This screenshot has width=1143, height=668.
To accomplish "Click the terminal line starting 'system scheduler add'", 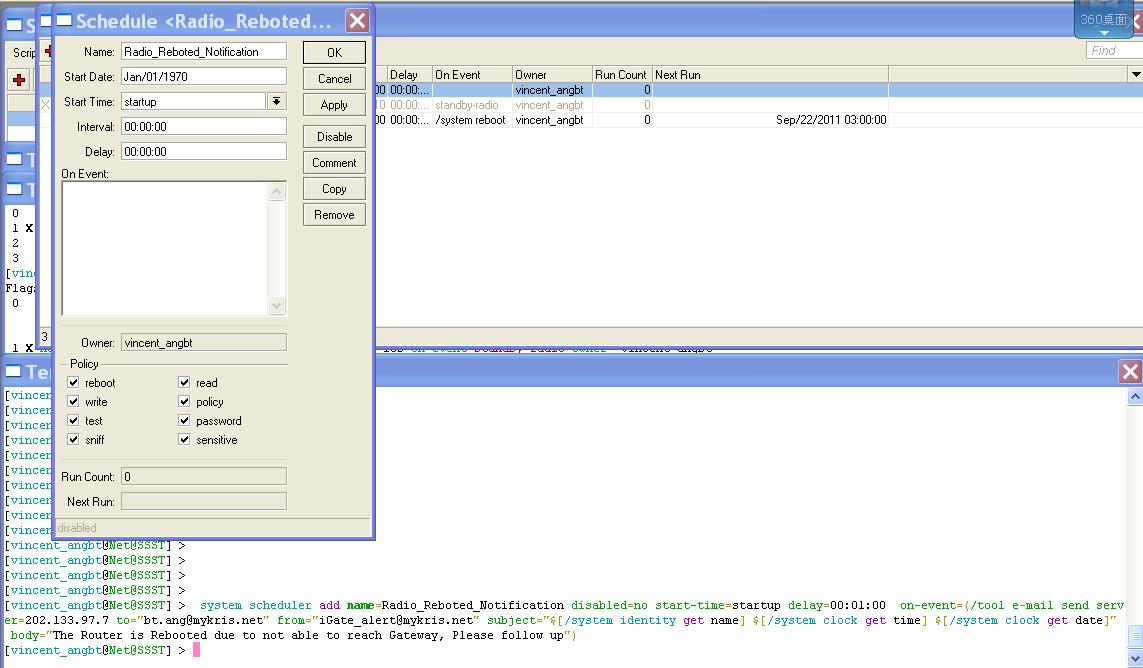I will (564, 605).
